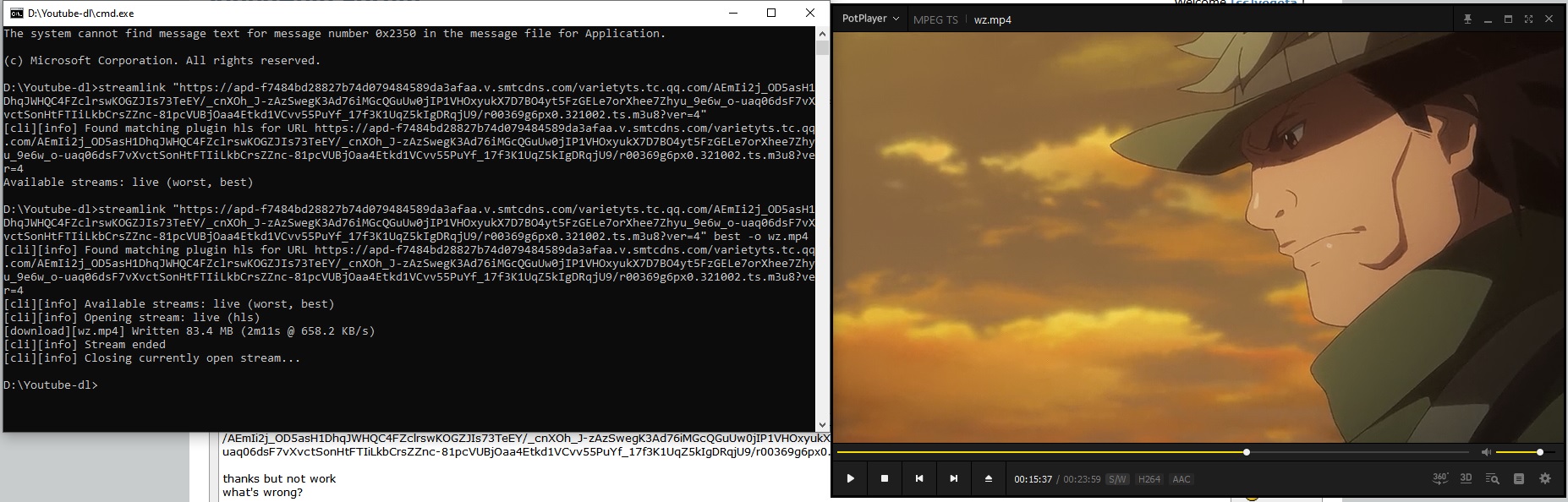Close the PotPlayer window

(1549, 19)
